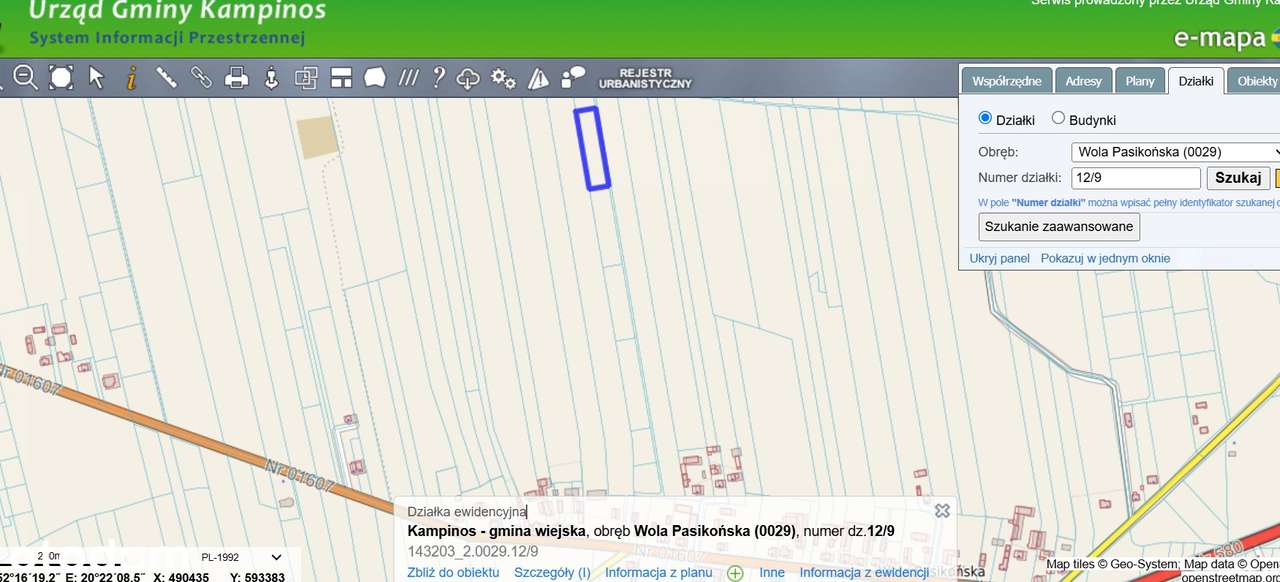Select the Działki radio button

[985, 118]
